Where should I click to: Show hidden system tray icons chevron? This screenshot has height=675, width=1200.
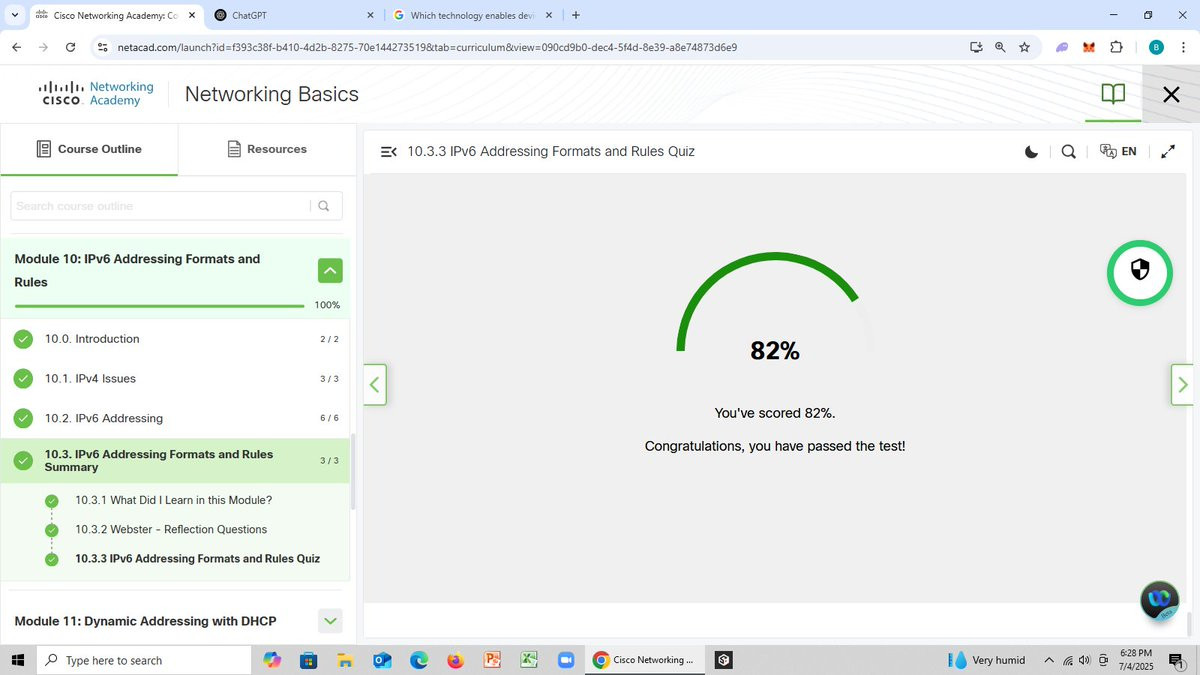(1049, 660)
